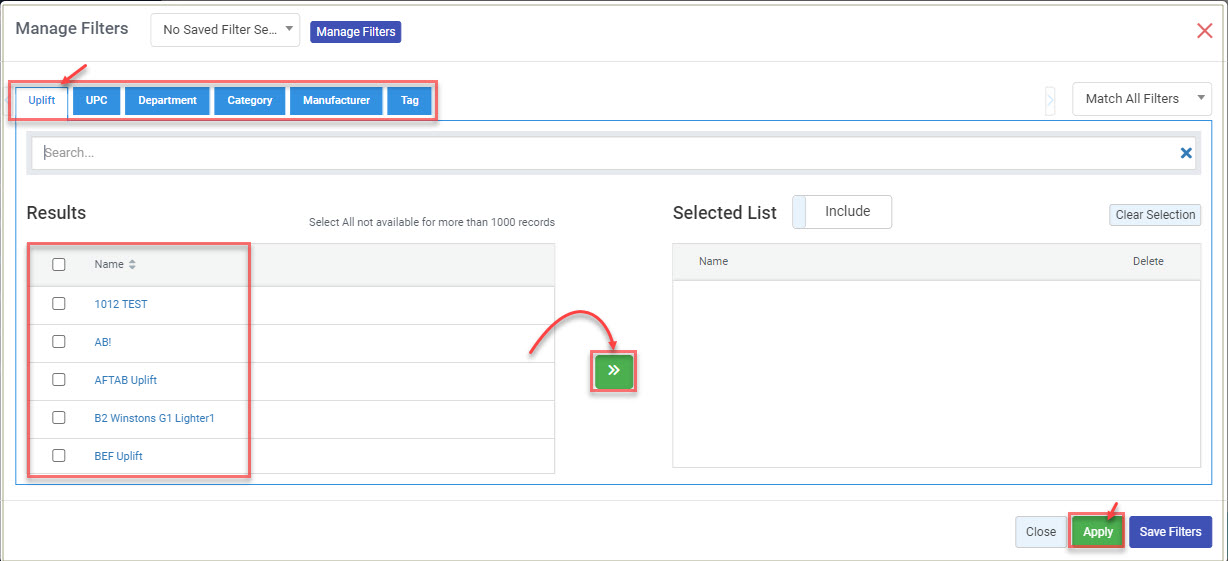Click Clear Selection button
1228x561 pixels.
1155,215
